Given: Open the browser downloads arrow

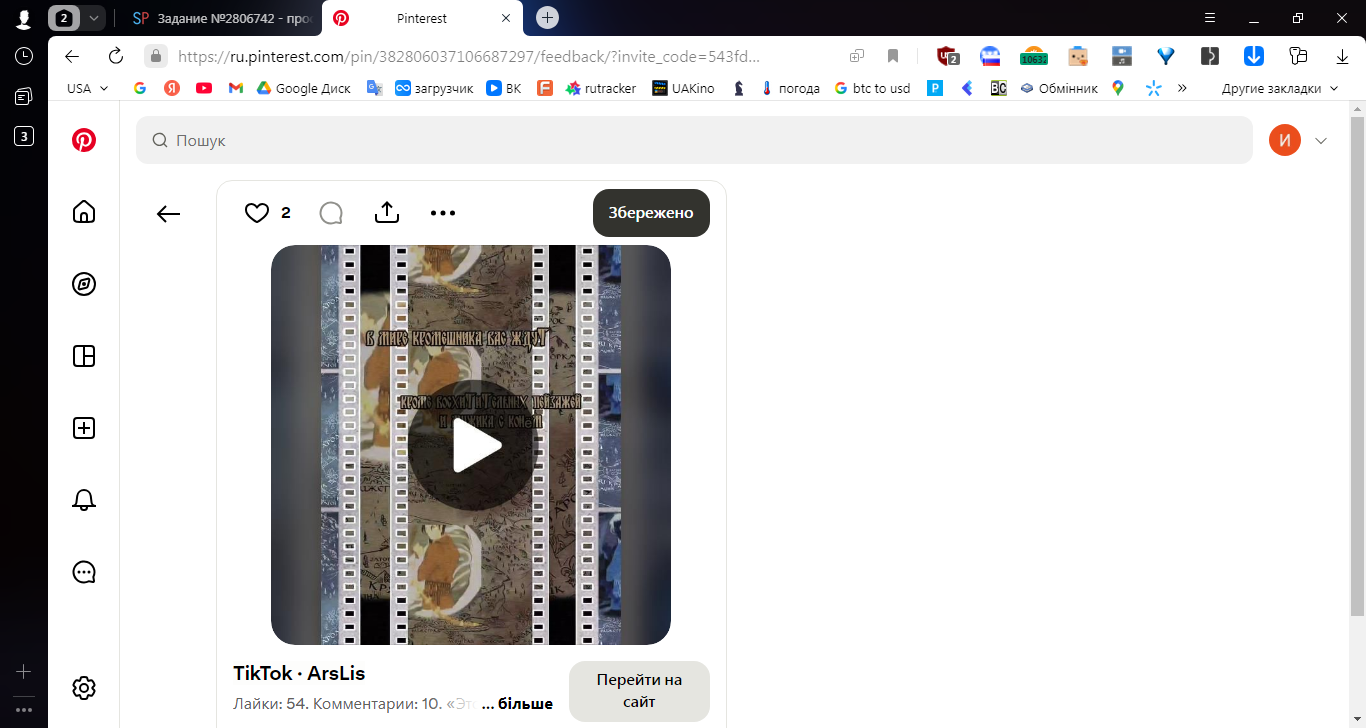Looking at the screenshot, I should click(1342, 56).
